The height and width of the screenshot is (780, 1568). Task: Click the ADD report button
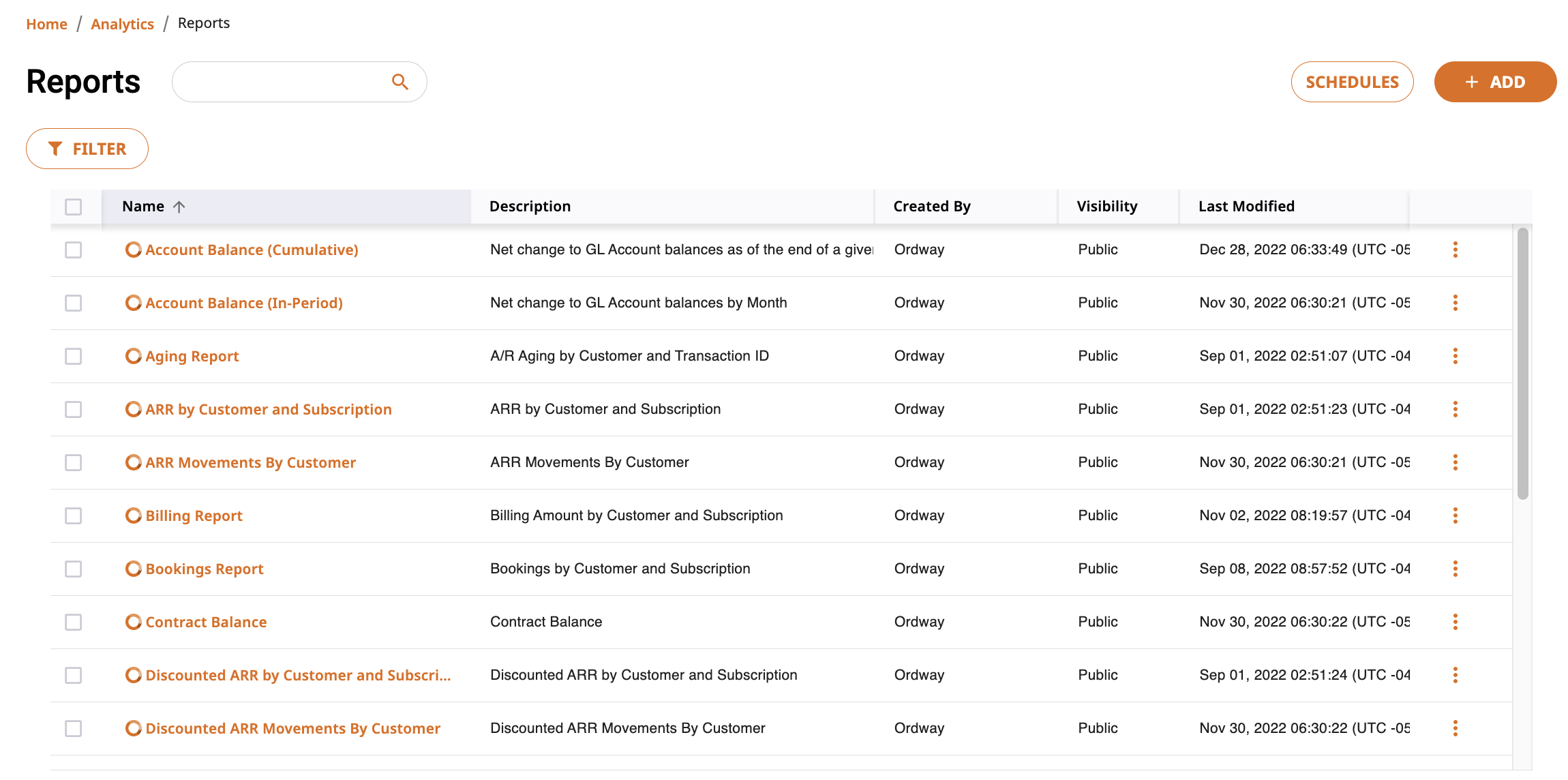pos(1495,82)
